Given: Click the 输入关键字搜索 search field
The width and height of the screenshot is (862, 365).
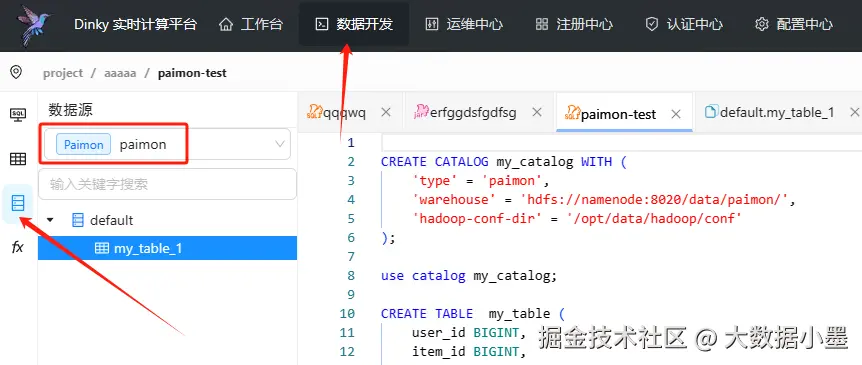Looking at the screenshot, I should pos(167,184).
